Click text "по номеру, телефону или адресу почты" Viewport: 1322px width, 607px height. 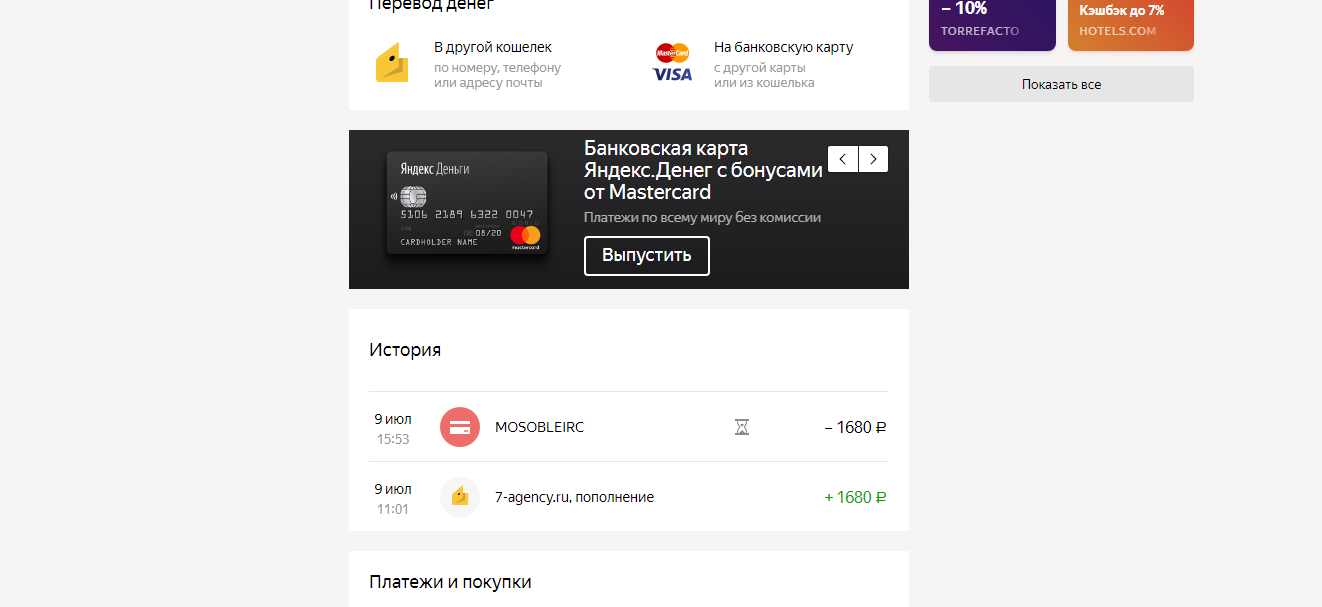click(497, 75)
